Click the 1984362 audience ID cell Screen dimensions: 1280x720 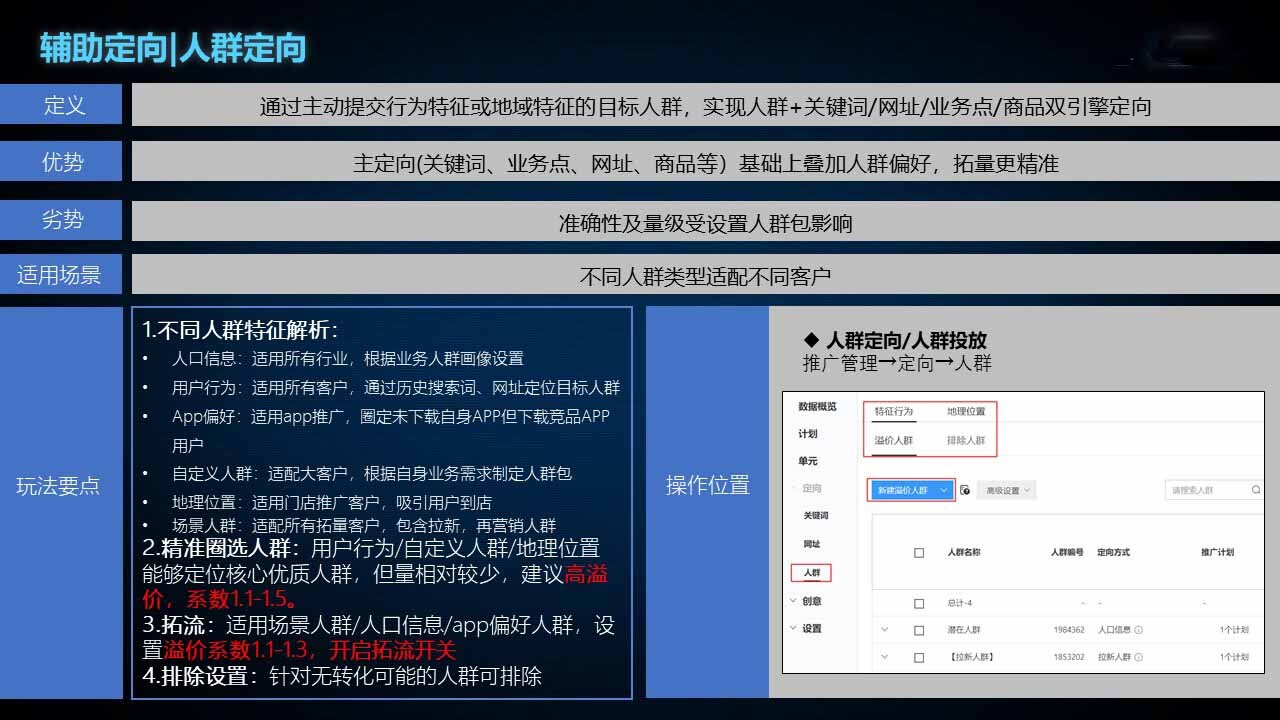1069,630
